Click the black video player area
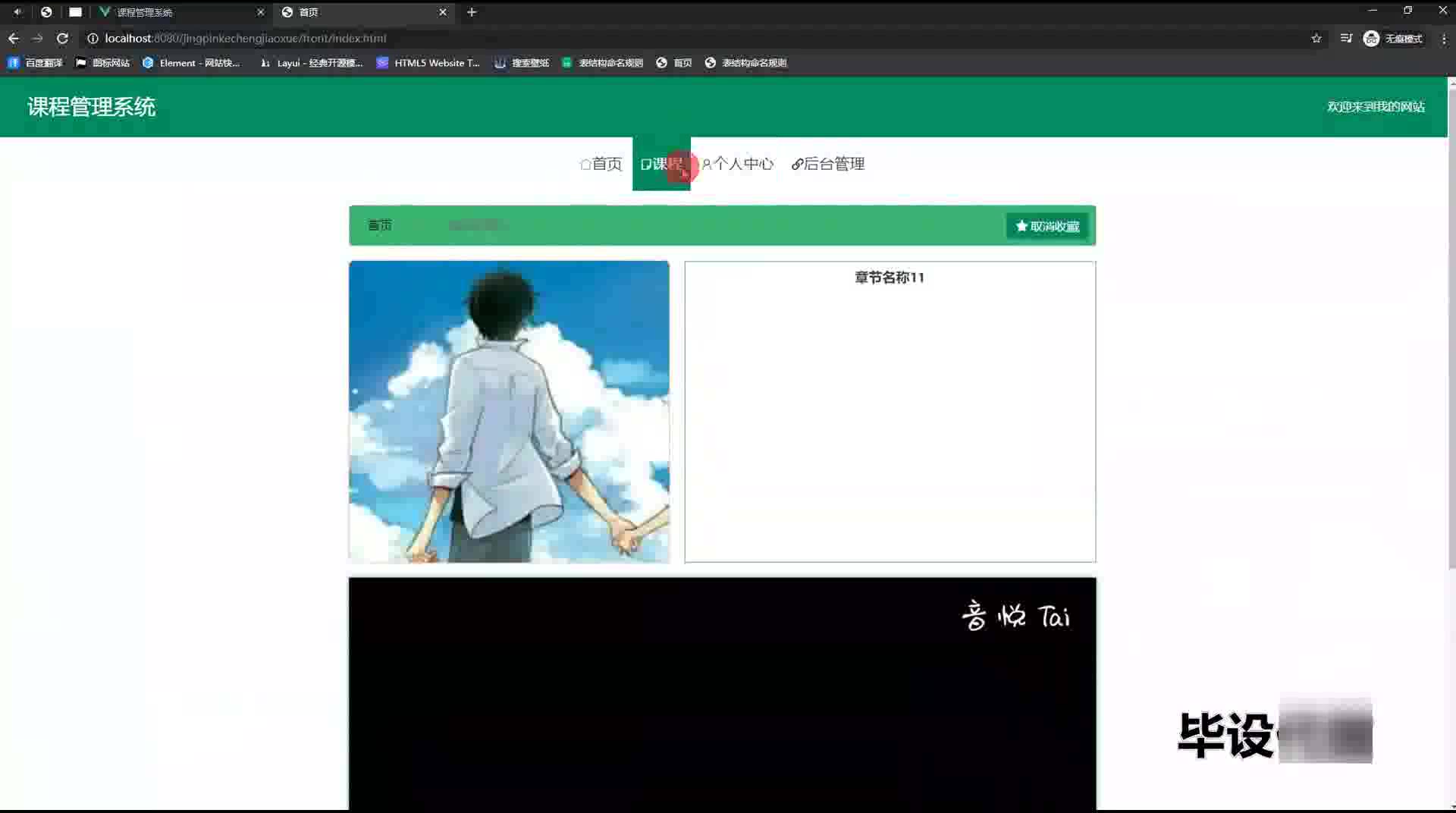 click(722, 694)
